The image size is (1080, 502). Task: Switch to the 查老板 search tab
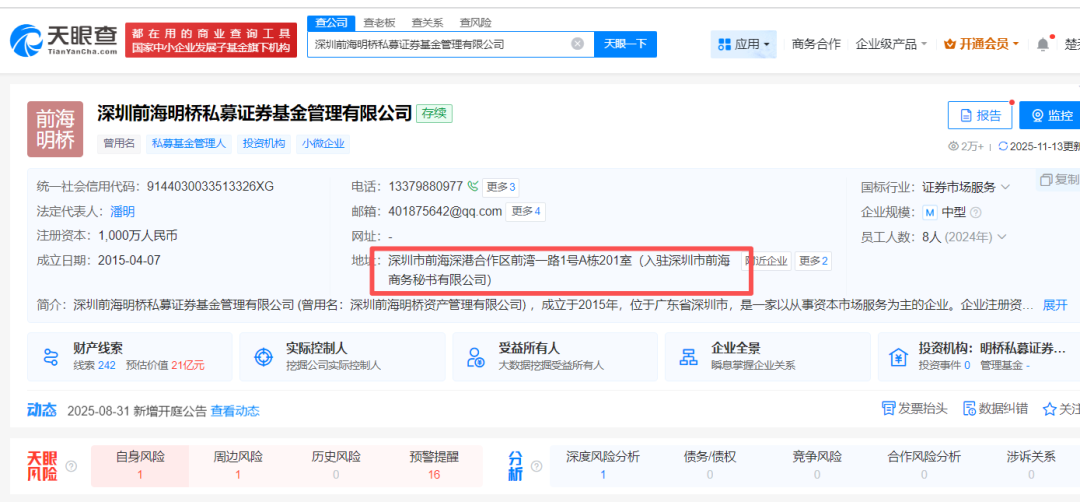click(378, 23)
